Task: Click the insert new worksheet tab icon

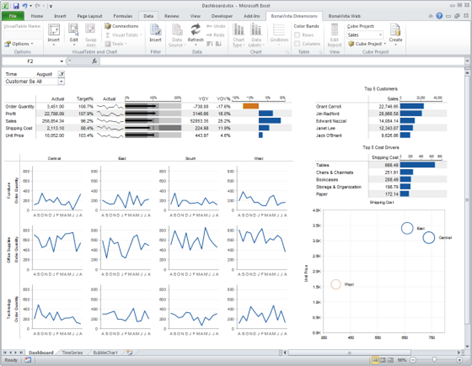Action: 130,352
